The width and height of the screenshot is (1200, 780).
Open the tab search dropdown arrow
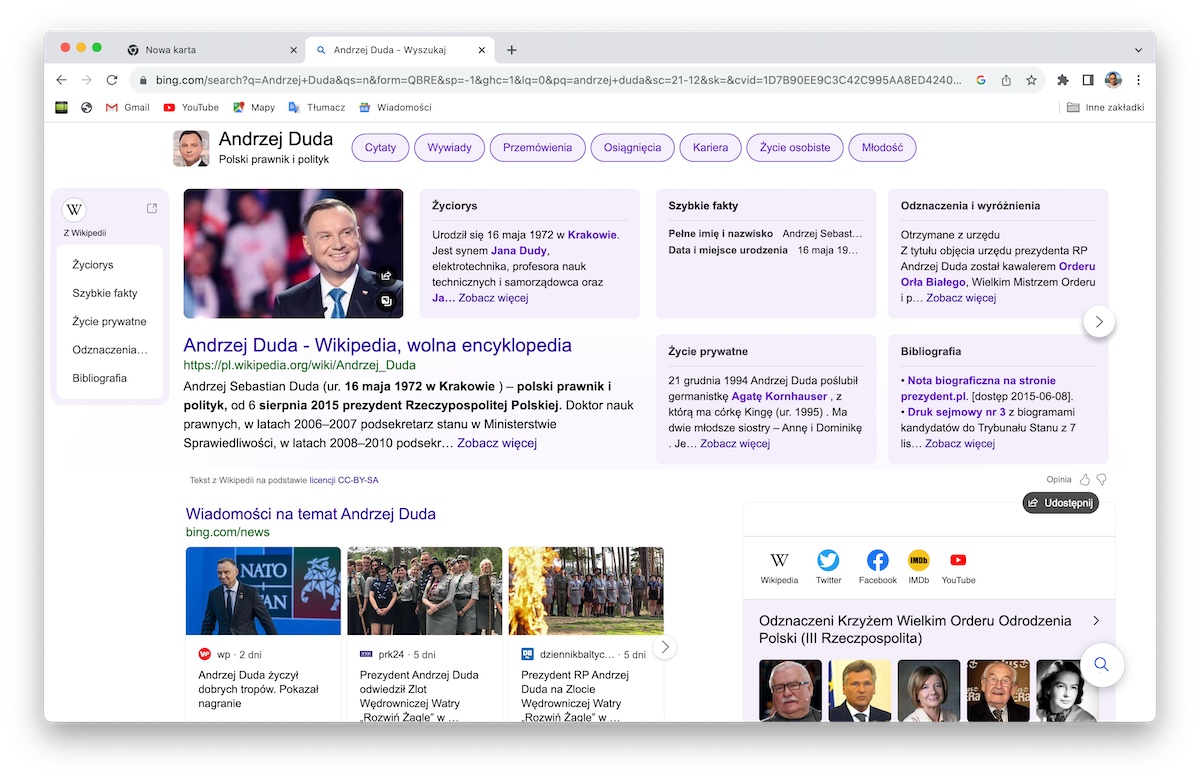(x=1138, y=50)
